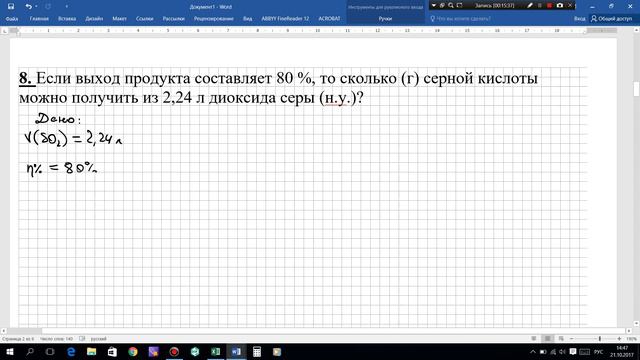Image resolution: width=640 pixels, height=360 pixels.
Task: Open the ACROBAT ribbon tab
Action: [329, 19]
